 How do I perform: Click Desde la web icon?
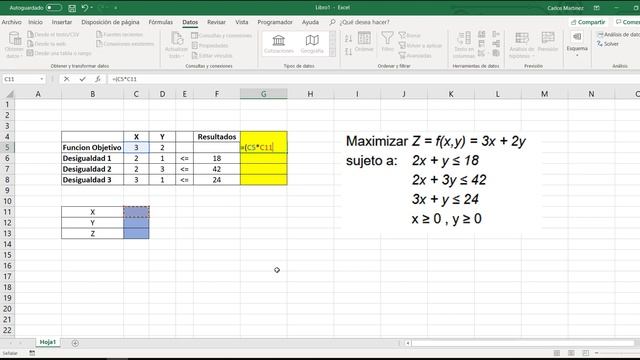click(30, 44)
